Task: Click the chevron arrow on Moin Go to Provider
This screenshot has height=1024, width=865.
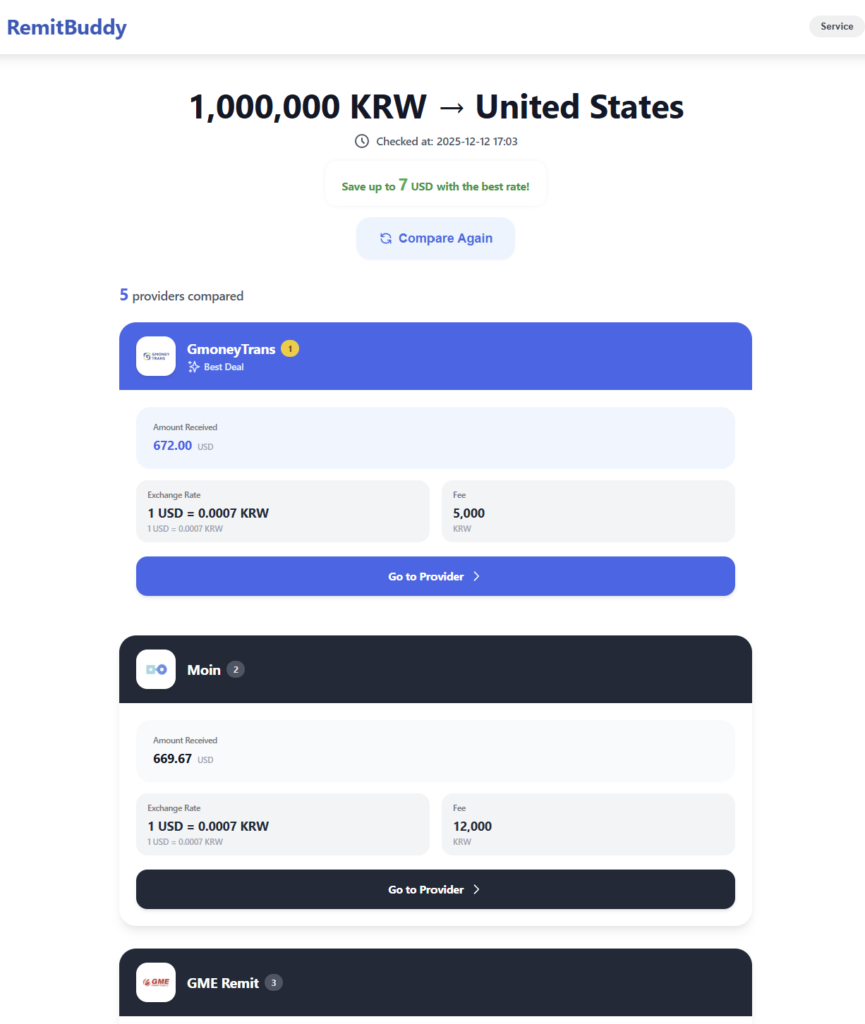Action: [x=477, y=889]
